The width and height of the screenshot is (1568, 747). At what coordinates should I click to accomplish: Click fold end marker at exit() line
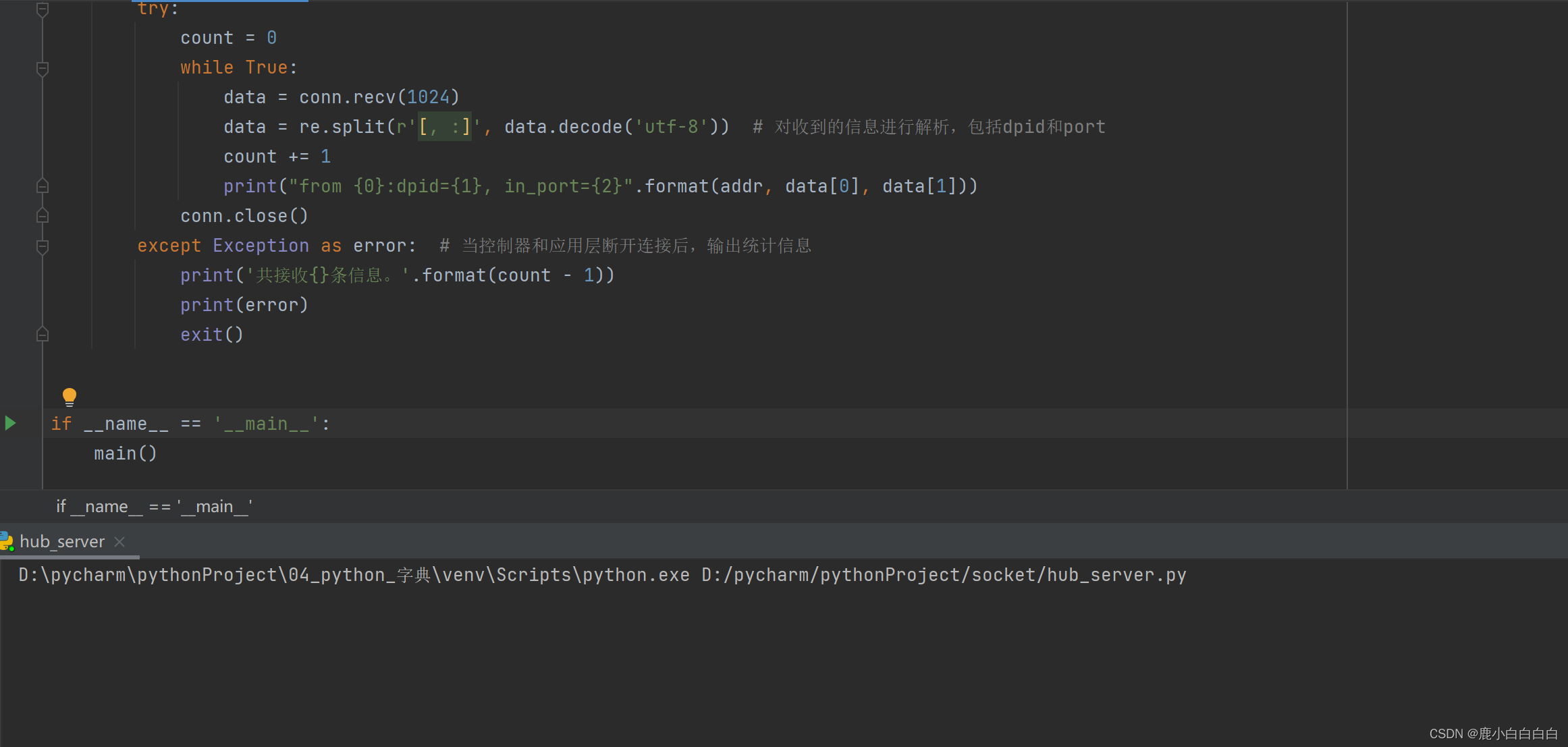42,335
